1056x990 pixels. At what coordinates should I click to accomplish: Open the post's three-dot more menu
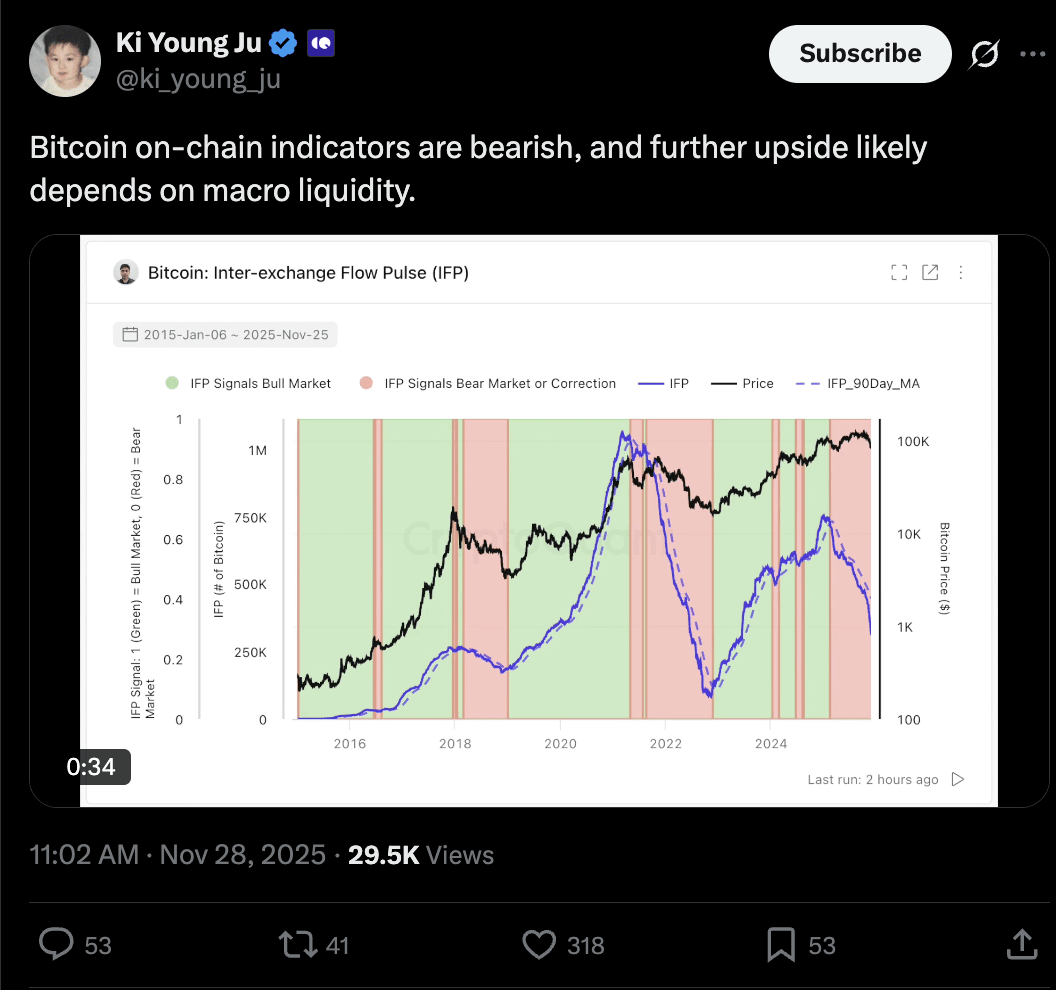tap(1031, 55)
